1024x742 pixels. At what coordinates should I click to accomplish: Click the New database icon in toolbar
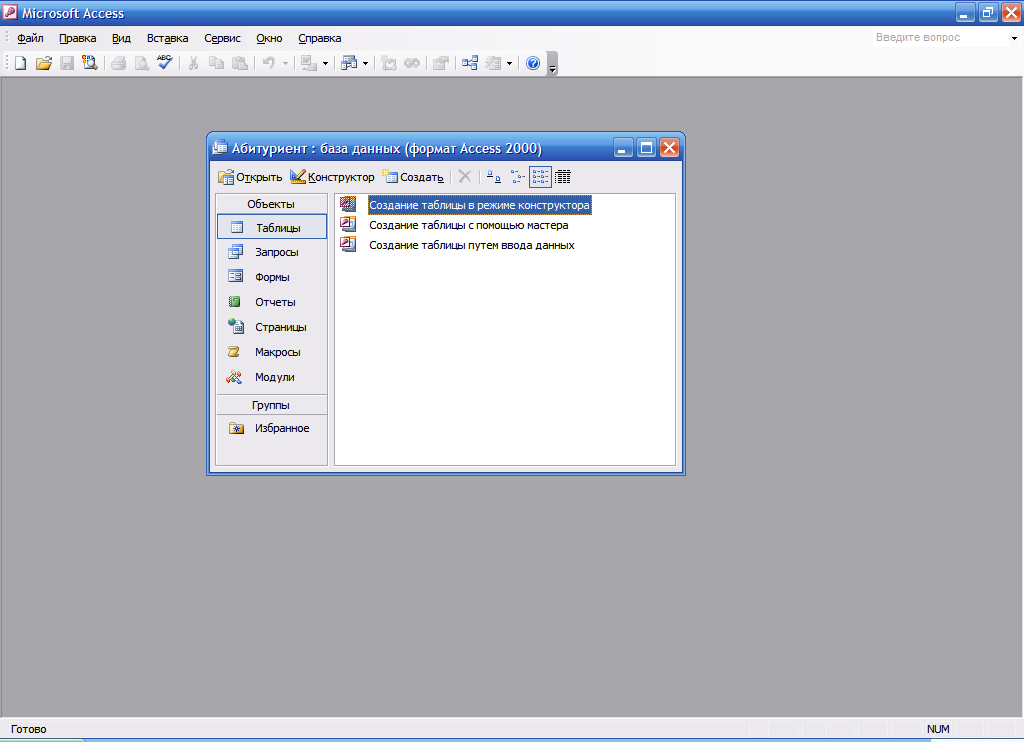pos(20,63)
